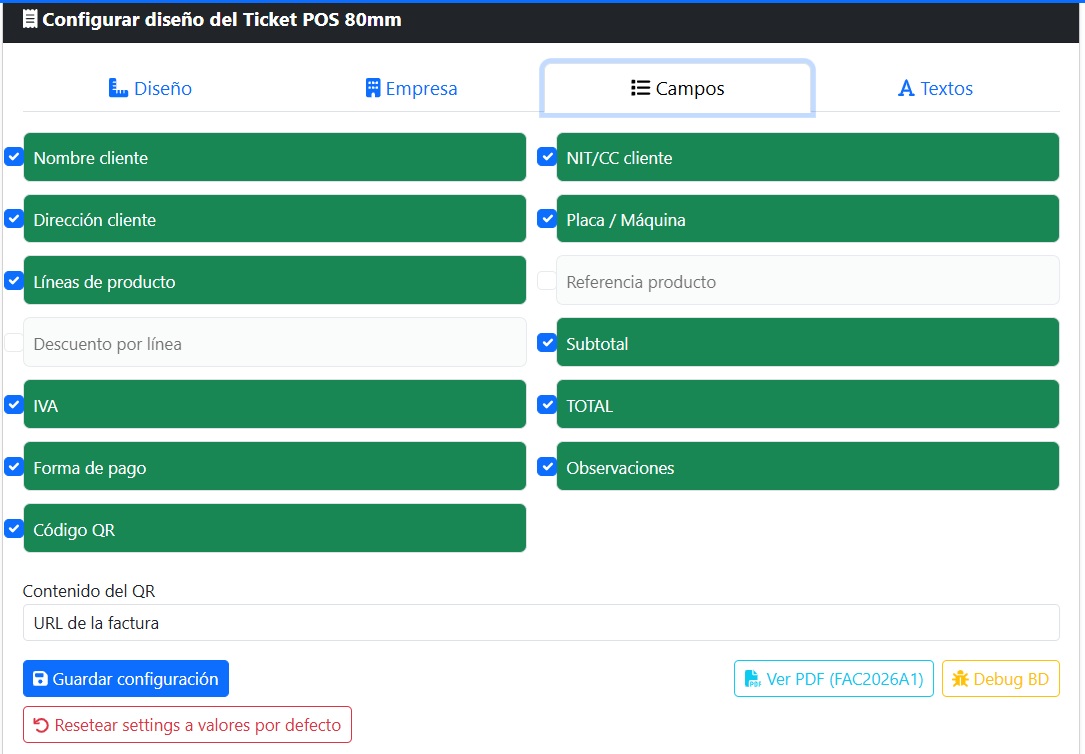Enable the Descuento por línea checkbox
This screenshot has width=1085, height=754.
[x=14, y=343]
